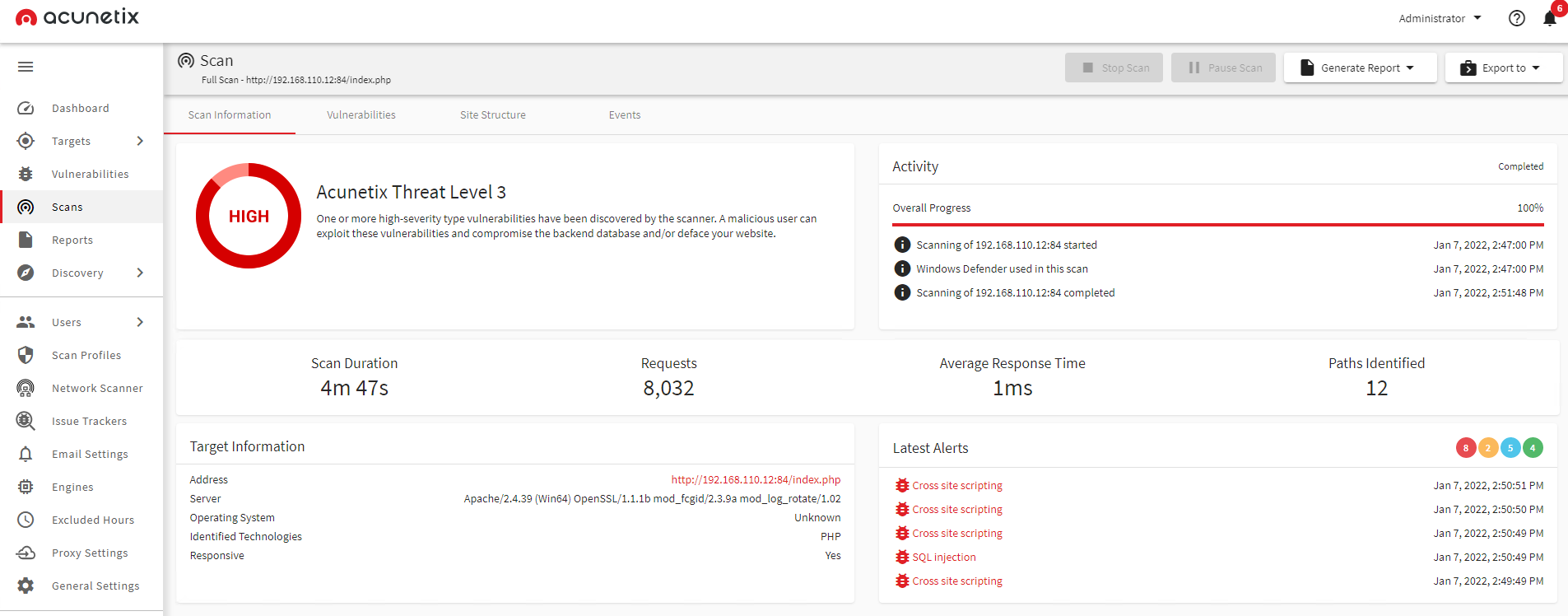This screenshot has width=1568, height=616.
Task: Click the Users people icon
Action: pyautogui.click(x=26, y=322)
